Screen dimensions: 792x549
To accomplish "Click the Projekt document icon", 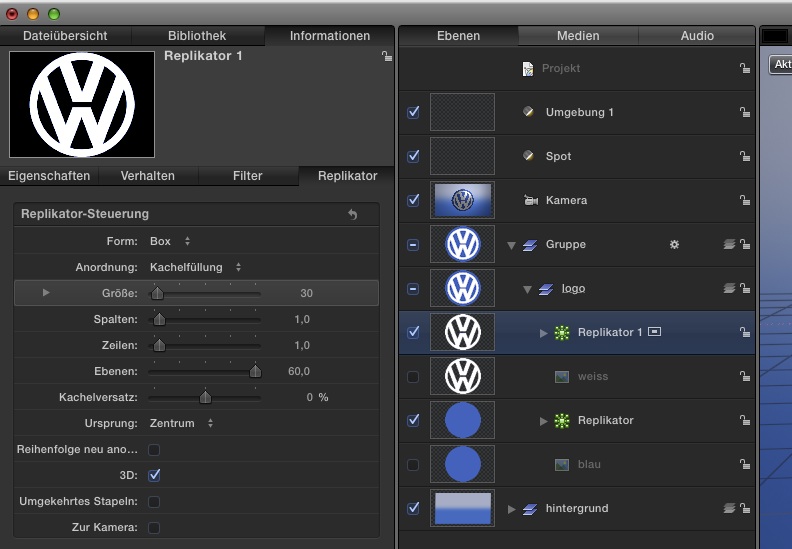I will coord(528,69).
